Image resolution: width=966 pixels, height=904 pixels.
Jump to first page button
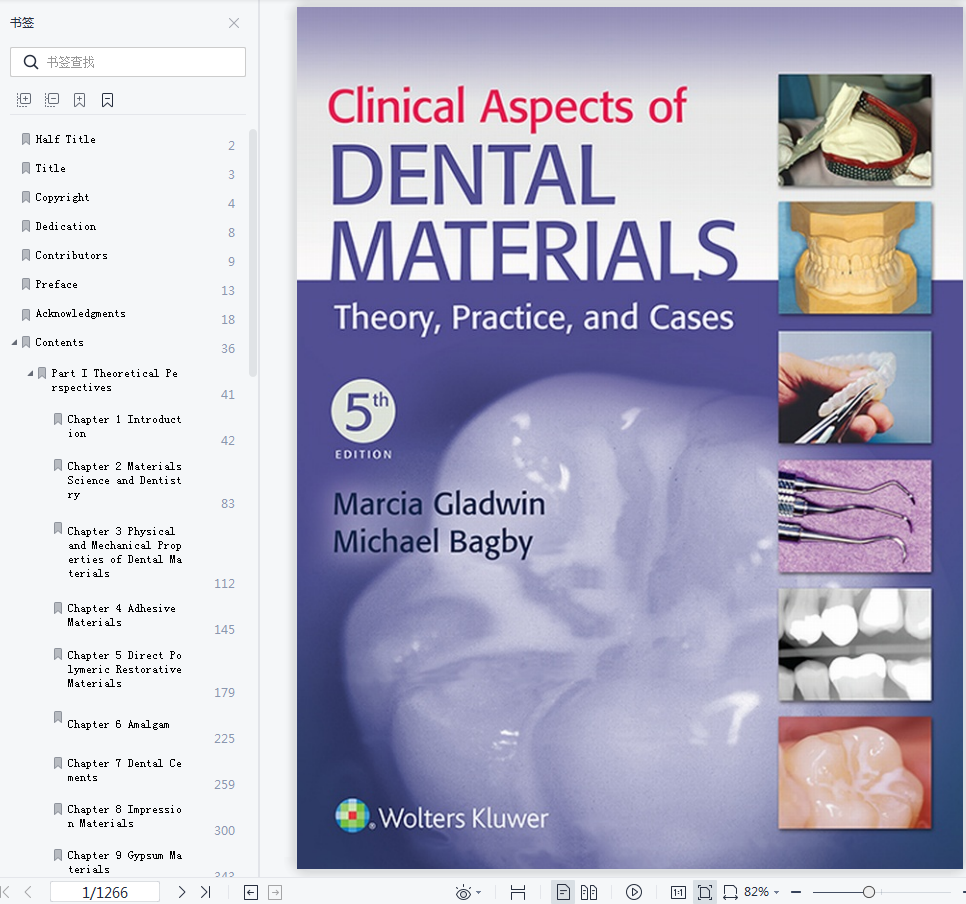[x=6, y=892]
